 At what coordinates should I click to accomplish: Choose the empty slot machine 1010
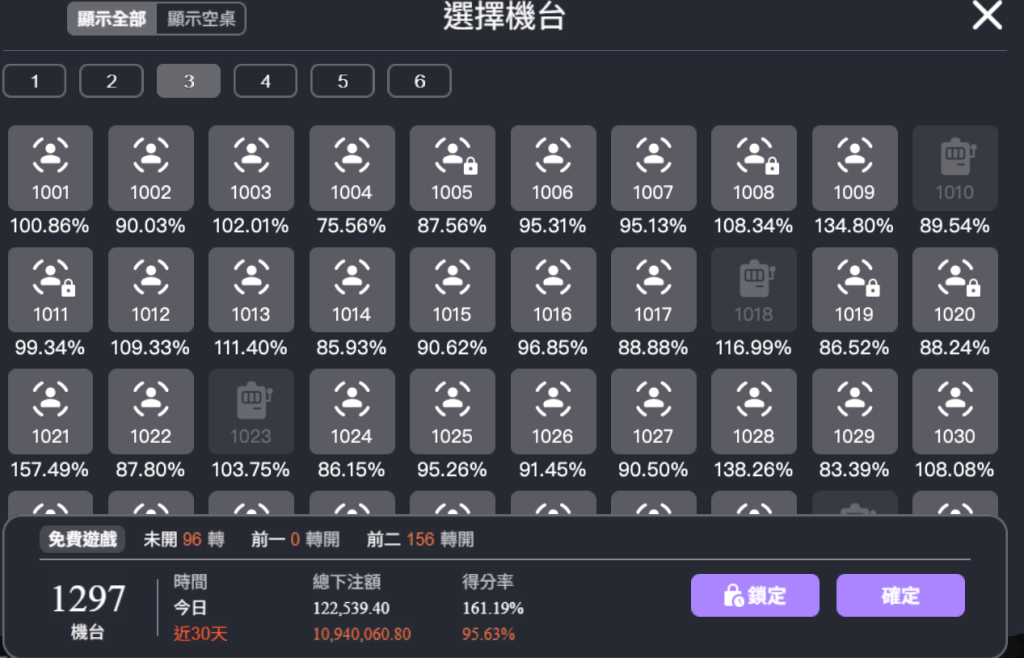point(954,167)
